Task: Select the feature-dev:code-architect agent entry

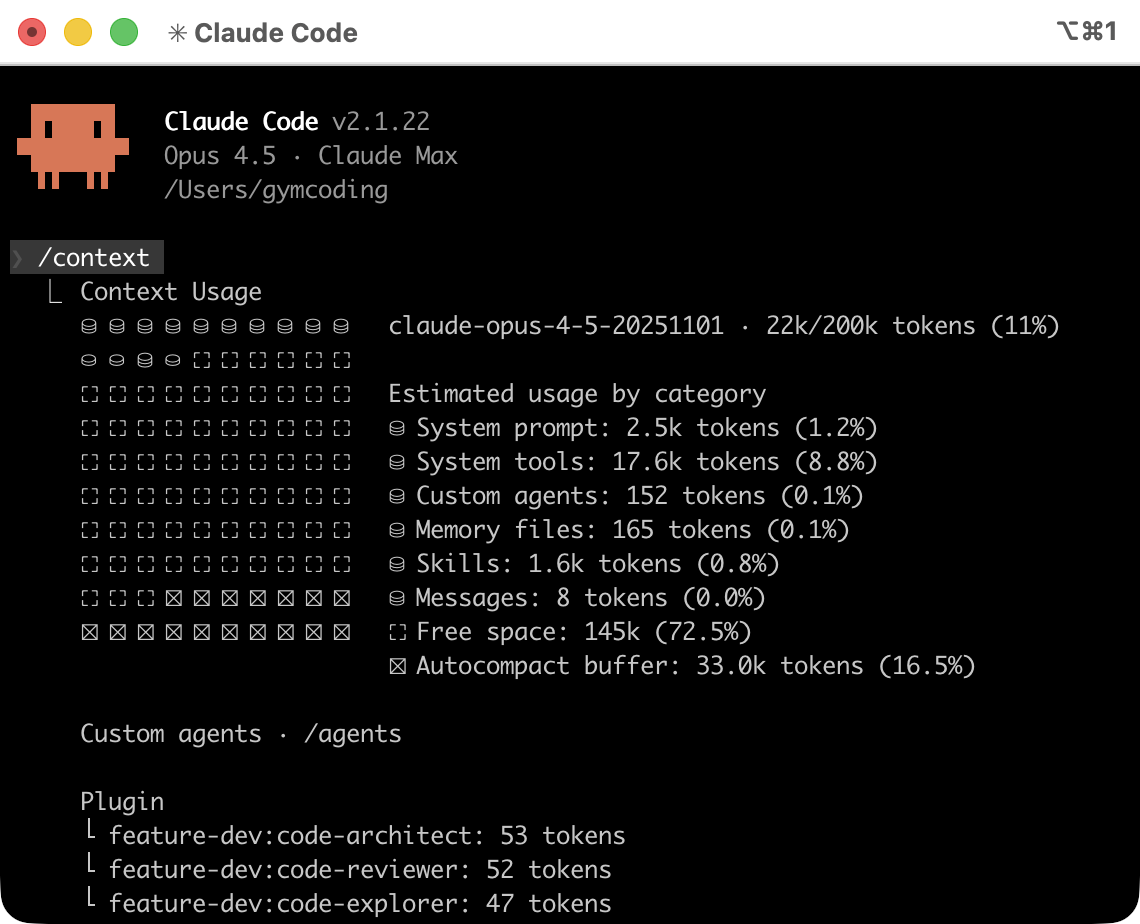Action: (x=366, y=836)
